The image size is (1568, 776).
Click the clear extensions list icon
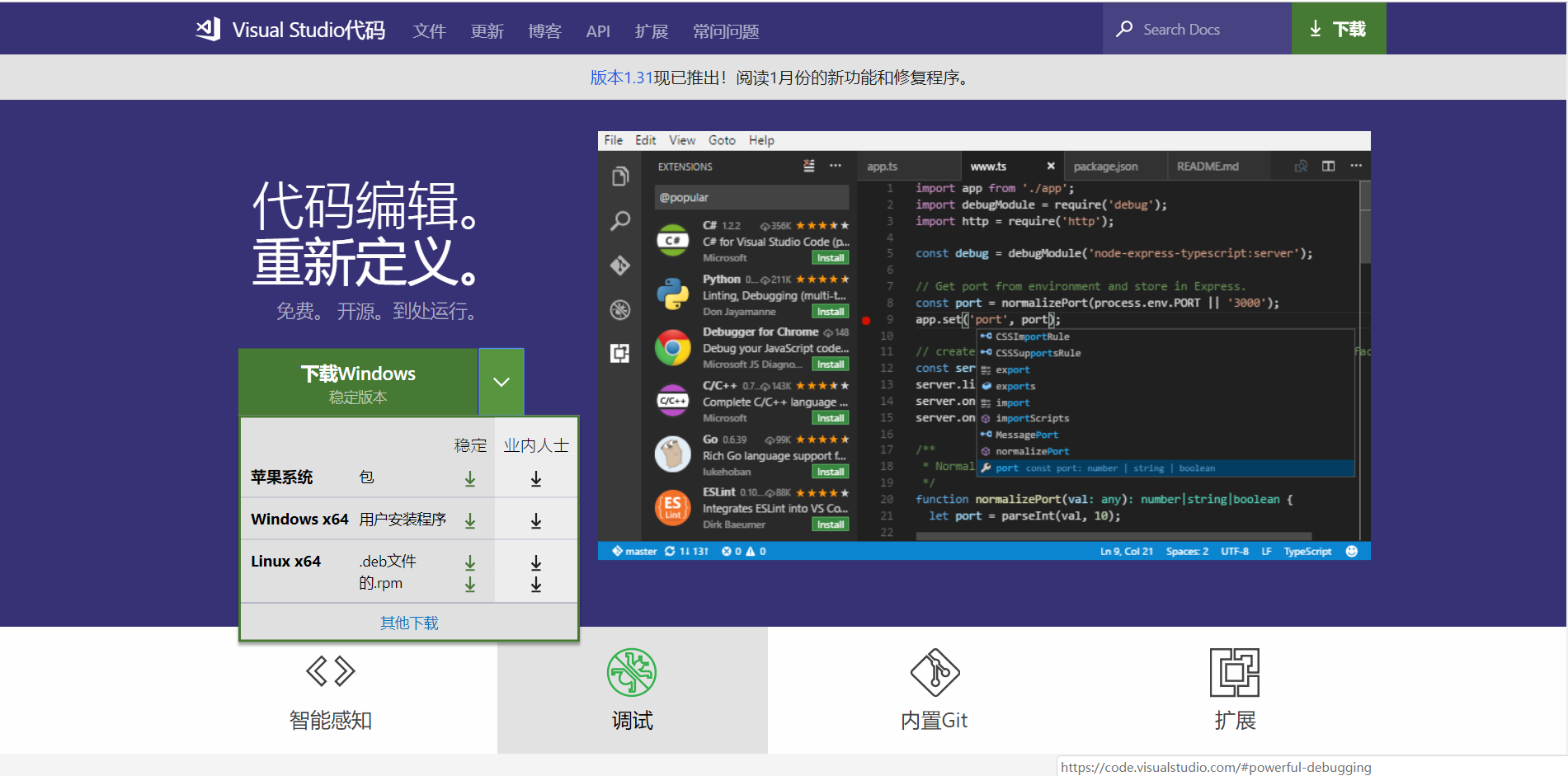[809, 166]
